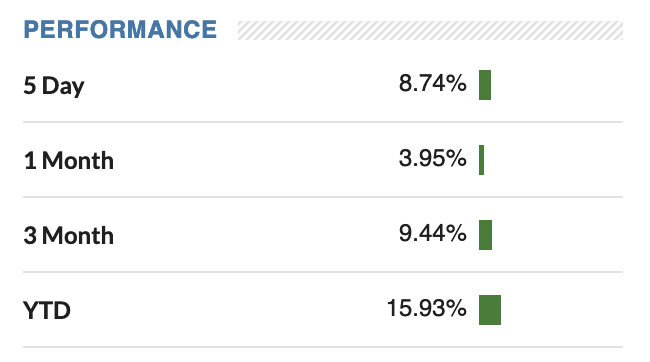
Task: Click the empty space in the 3 Month row
Action: click(x=255, y=235)
